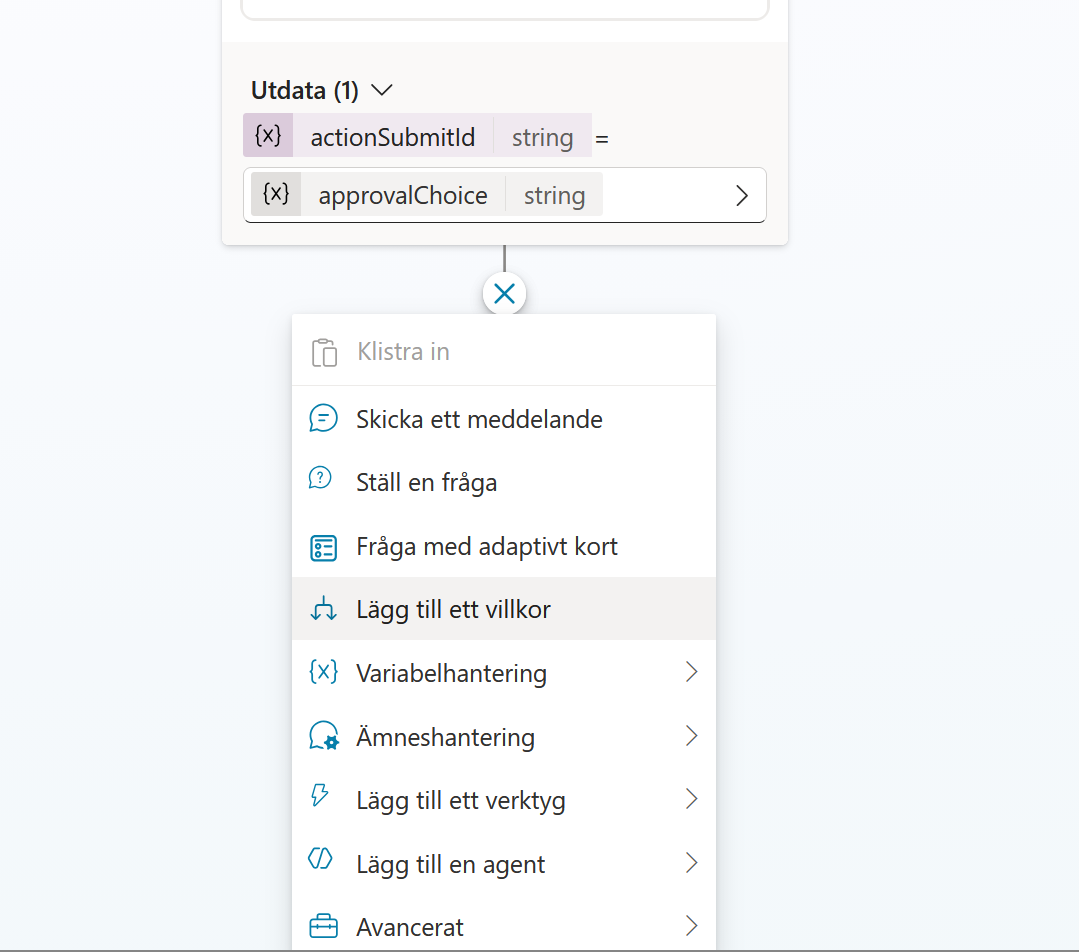This screenshot has height=952, width=1079.
Task: Click the lightning bolt tool icon
Action: point(320,795)
